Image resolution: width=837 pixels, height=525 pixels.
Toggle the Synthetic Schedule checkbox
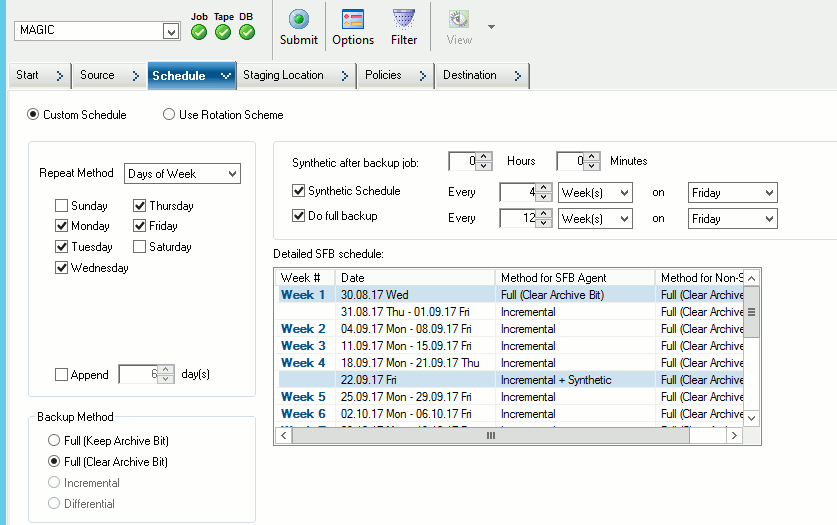[298, 190]
